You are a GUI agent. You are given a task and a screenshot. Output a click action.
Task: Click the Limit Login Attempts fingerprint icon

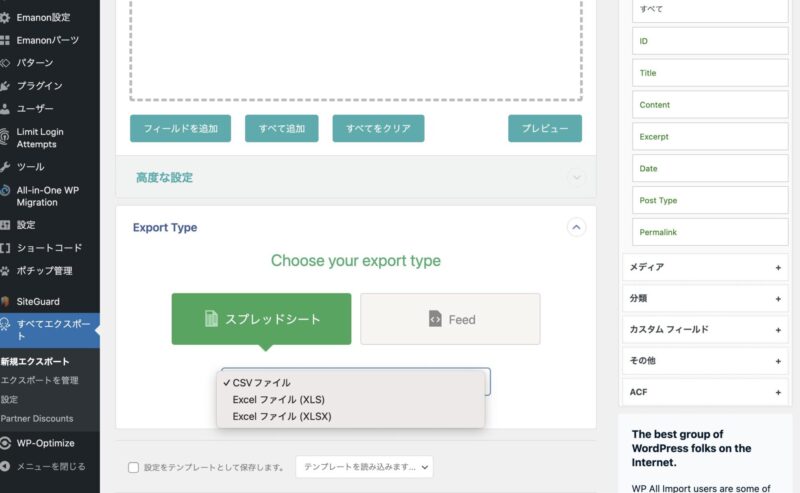(5, 137)
